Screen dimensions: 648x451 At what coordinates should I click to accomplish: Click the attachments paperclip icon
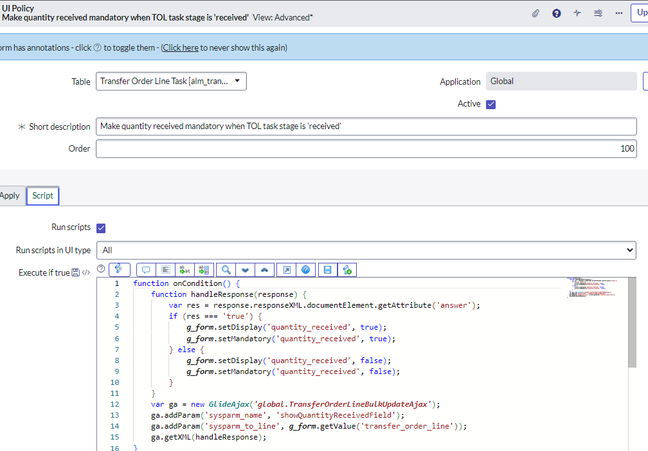[x=536, y=14]
